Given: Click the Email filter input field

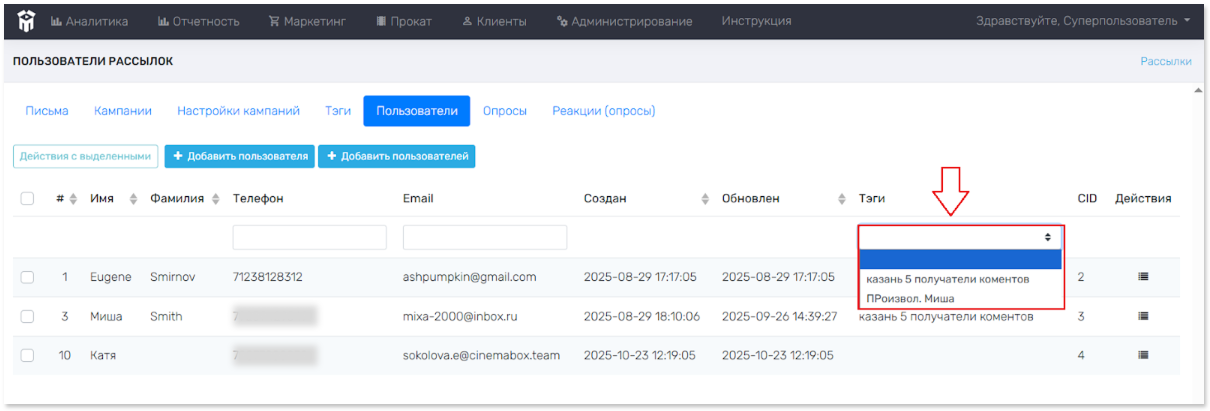Looking at the screenshot, I should click(485, 237).
